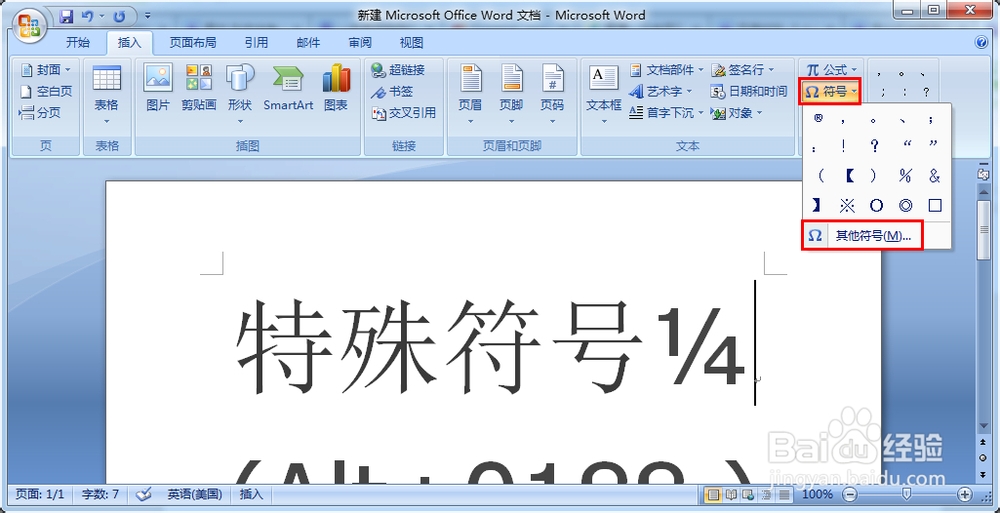Insert a chart (图表)
The height and width of the screenshot is (513, 1000).
(336, 88)
